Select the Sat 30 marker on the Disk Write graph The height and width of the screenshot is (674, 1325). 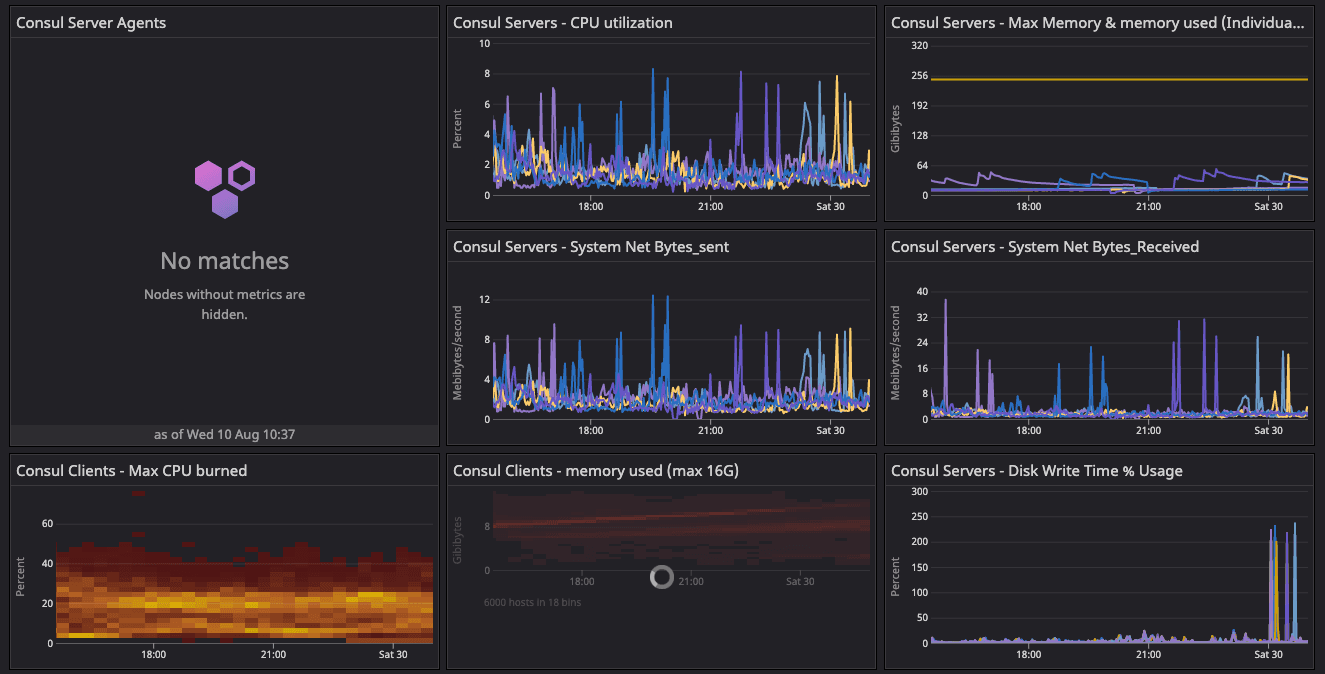tap(1268, 655)
